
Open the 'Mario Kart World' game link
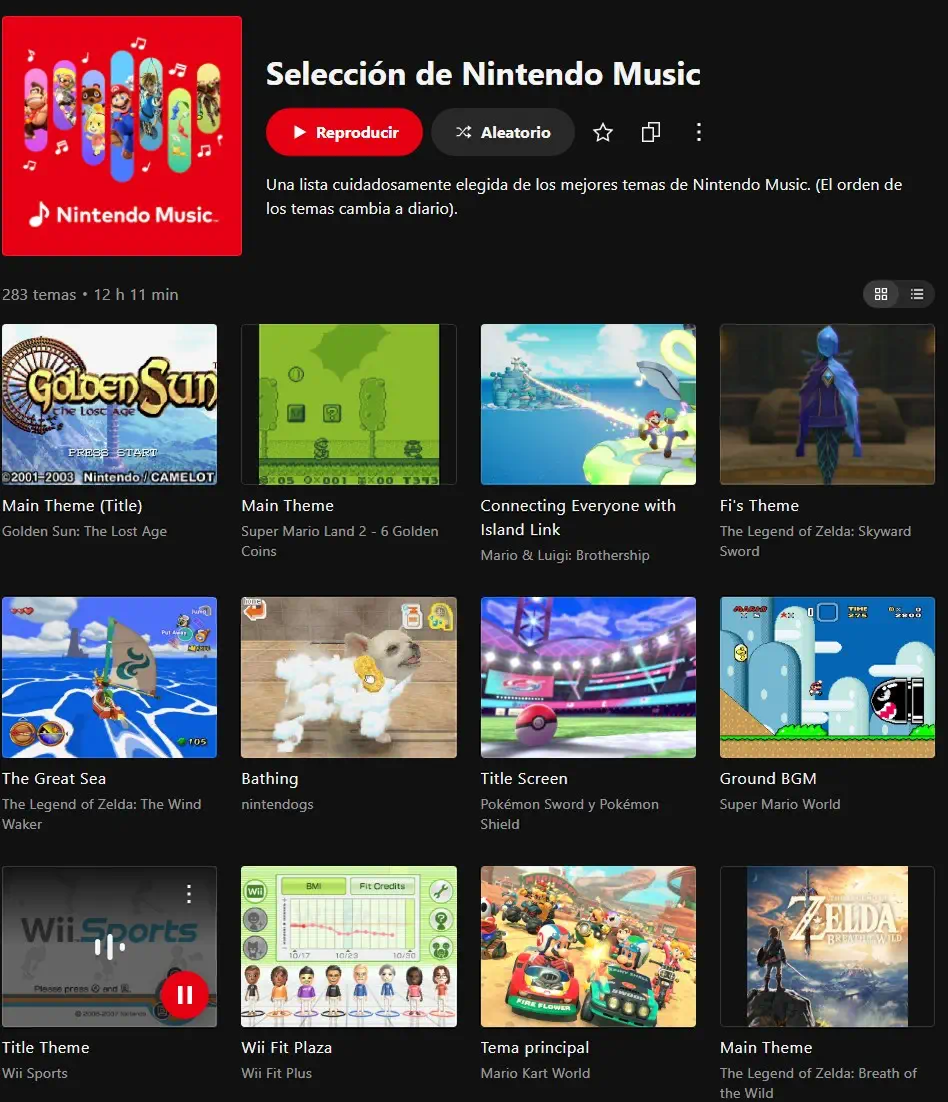tap(535, 1073)
